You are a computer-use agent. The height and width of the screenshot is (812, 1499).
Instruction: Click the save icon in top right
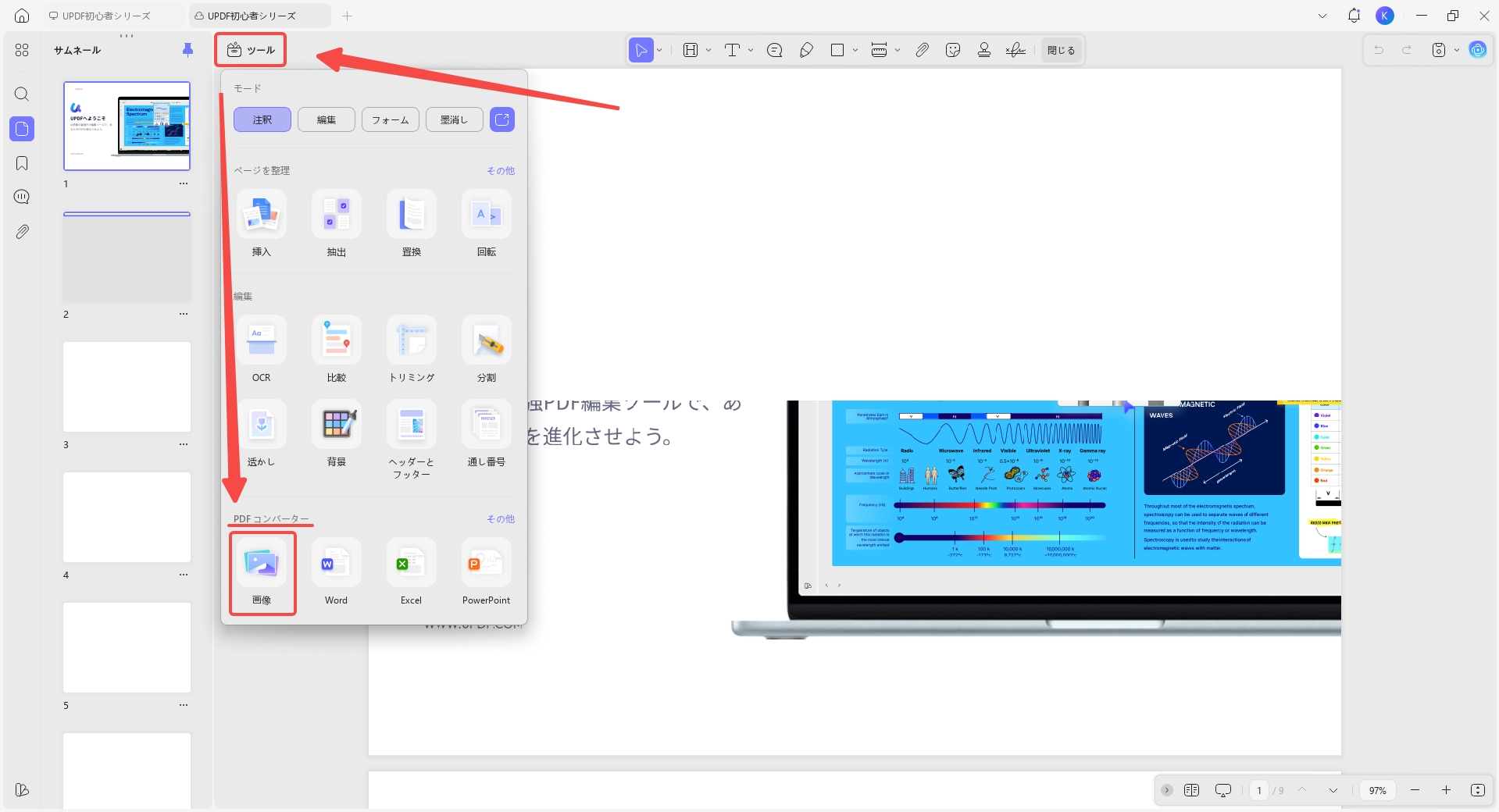(x=1439, y=50)
